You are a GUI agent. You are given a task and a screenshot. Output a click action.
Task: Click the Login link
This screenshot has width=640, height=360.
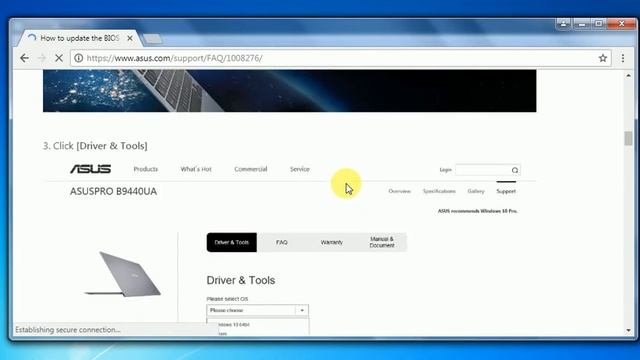click(445, 170)
